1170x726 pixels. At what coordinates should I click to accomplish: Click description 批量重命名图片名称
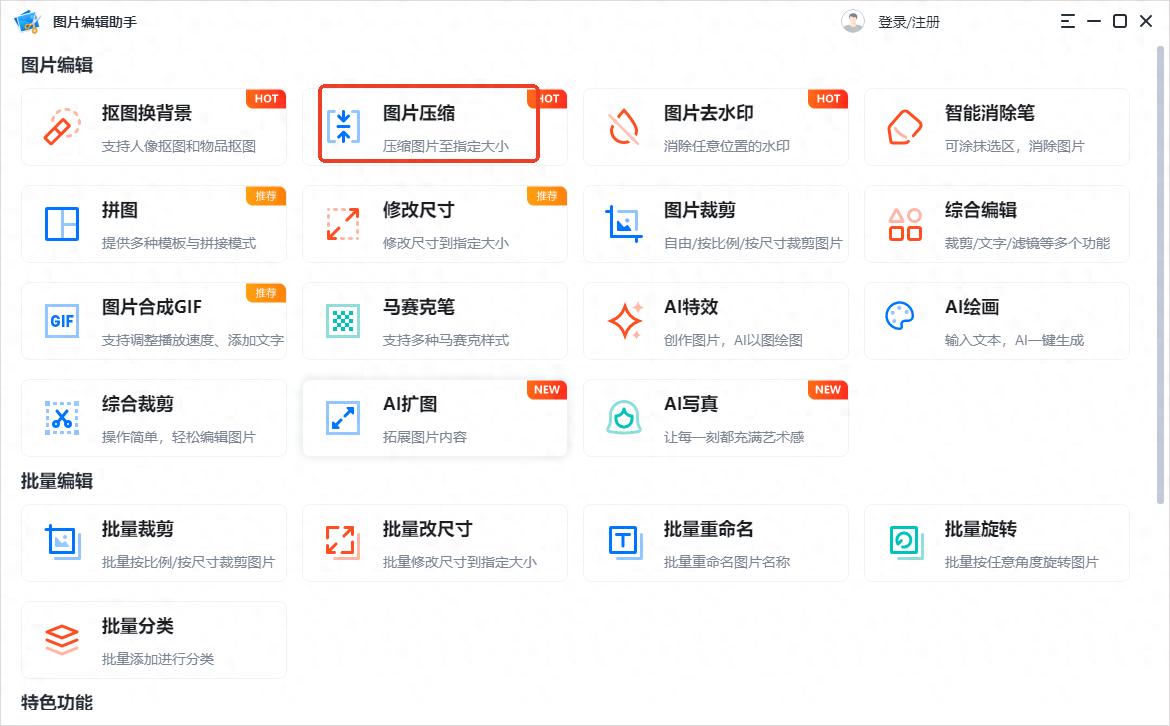tap(727, 563)
